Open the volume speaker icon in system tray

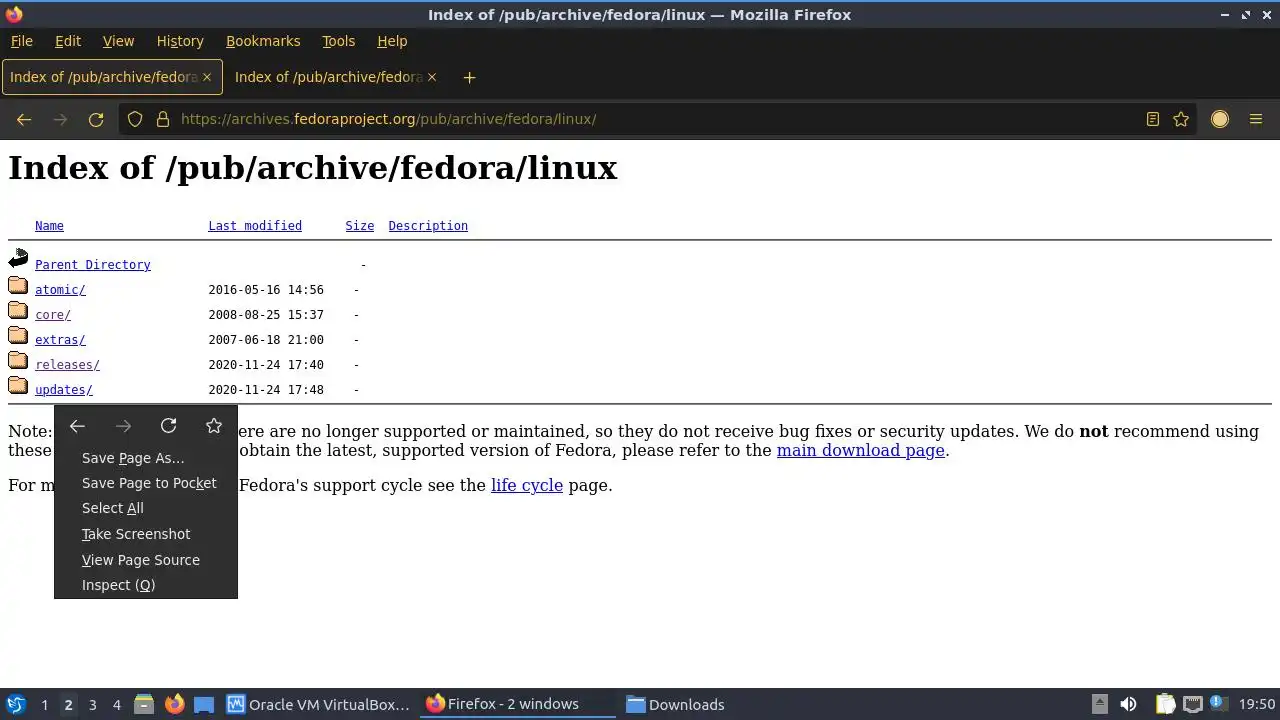click(x=1128, y=704)
